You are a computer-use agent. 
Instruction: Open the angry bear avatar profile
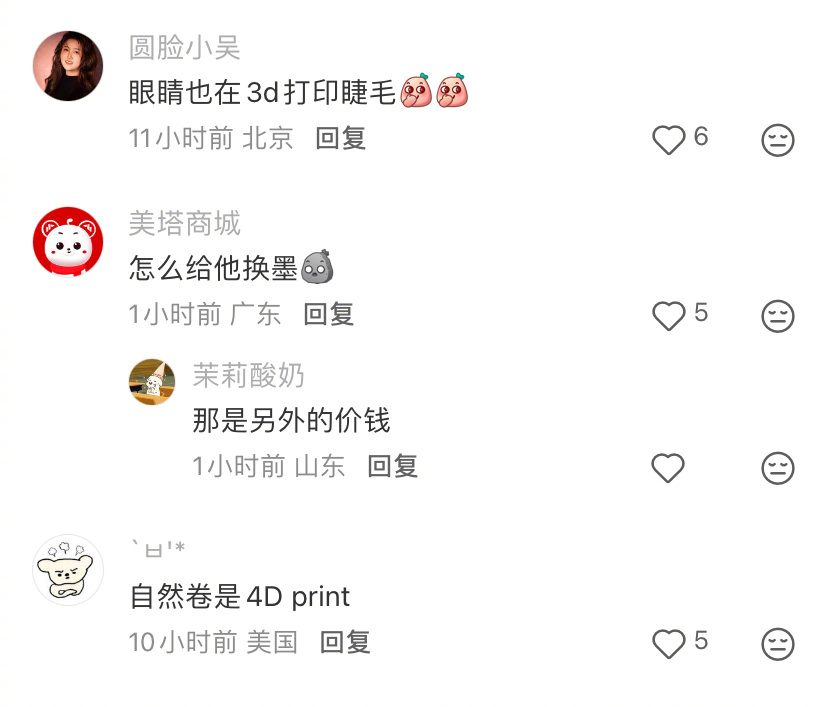pyautogui.click(x=68, y=570)
